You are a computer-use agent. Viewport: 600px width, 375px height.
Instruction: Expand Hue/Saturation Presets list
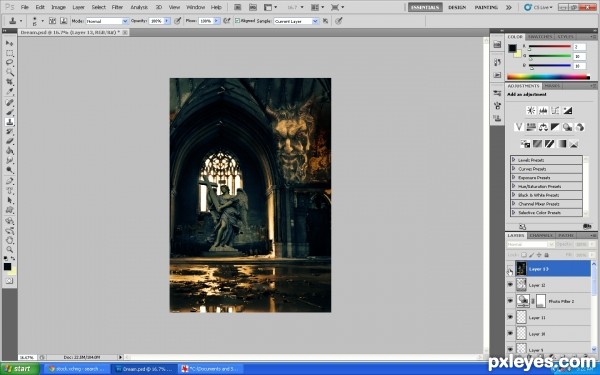pyautogui.click(x=514, y=186)
